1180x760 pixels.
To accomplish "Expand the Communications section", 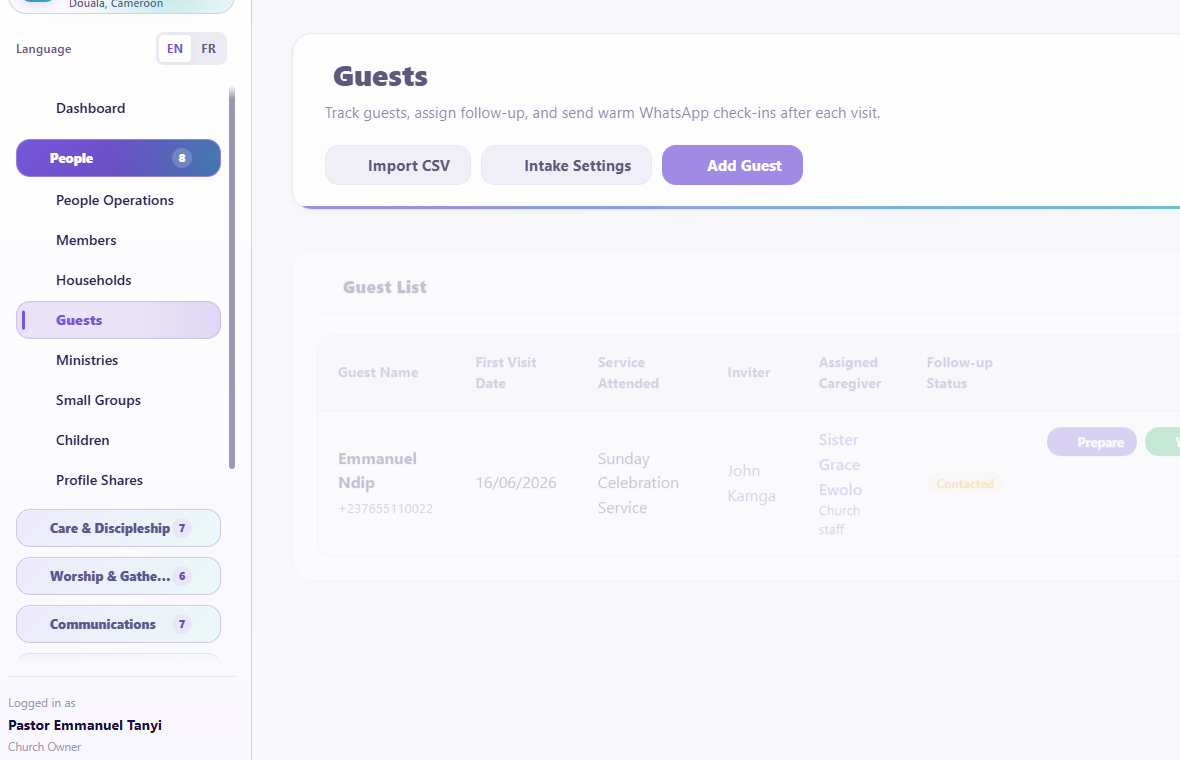I will [x=118, y=625].
